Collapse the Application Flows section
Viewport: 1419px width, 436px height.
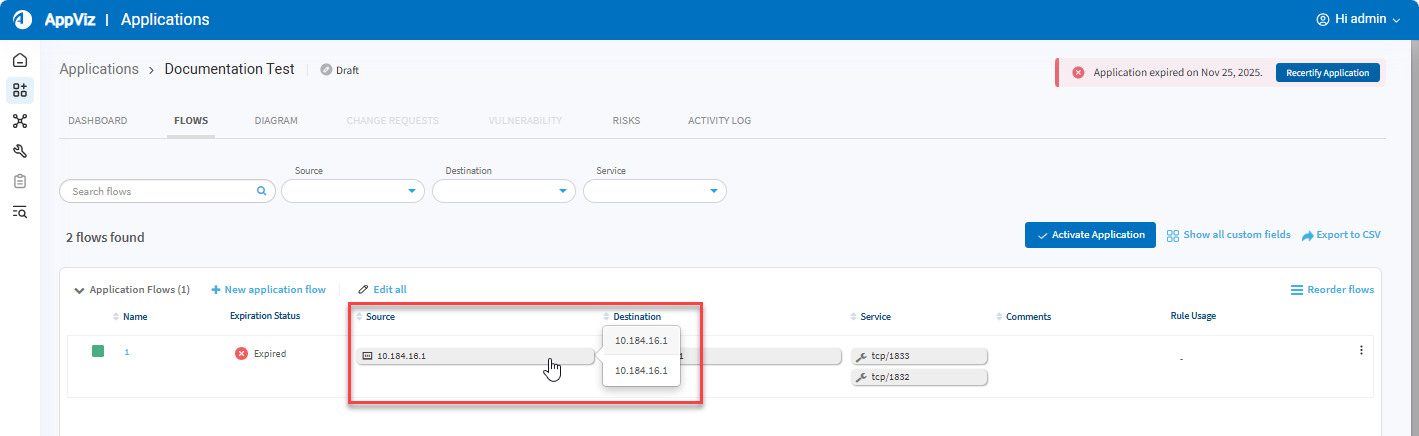point(79,291)
